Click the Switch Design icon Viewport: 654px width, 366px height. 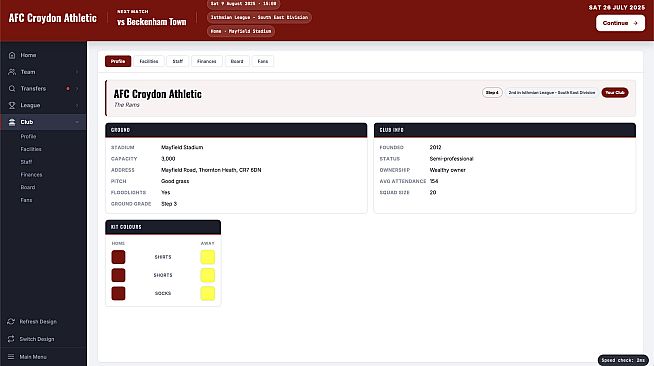tap(11, 339)
